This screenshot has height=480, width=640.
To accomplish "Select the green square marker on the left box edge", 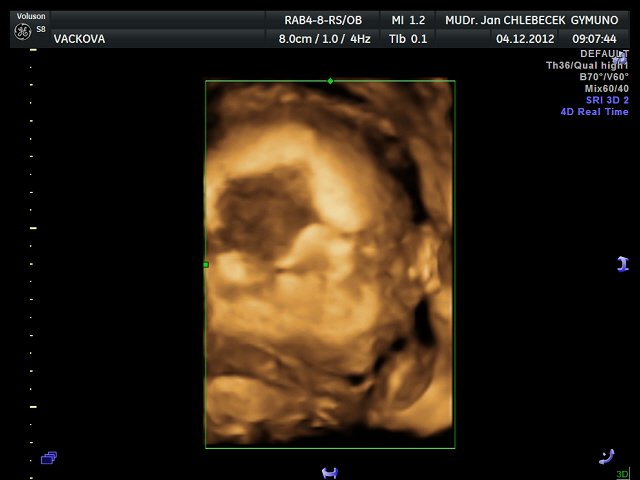I will (206, 265).
